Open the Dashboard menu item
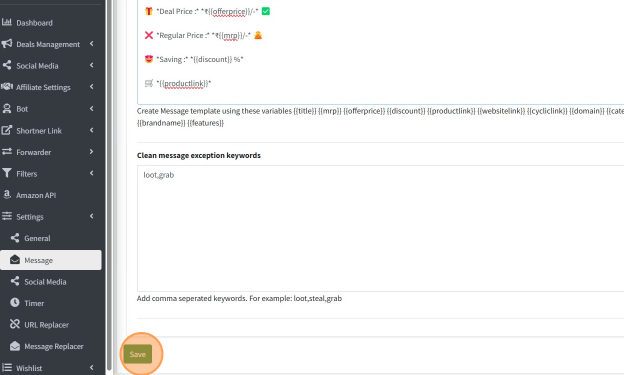The height and width of the screenshot is (375, 624). [x=35, y=23]
